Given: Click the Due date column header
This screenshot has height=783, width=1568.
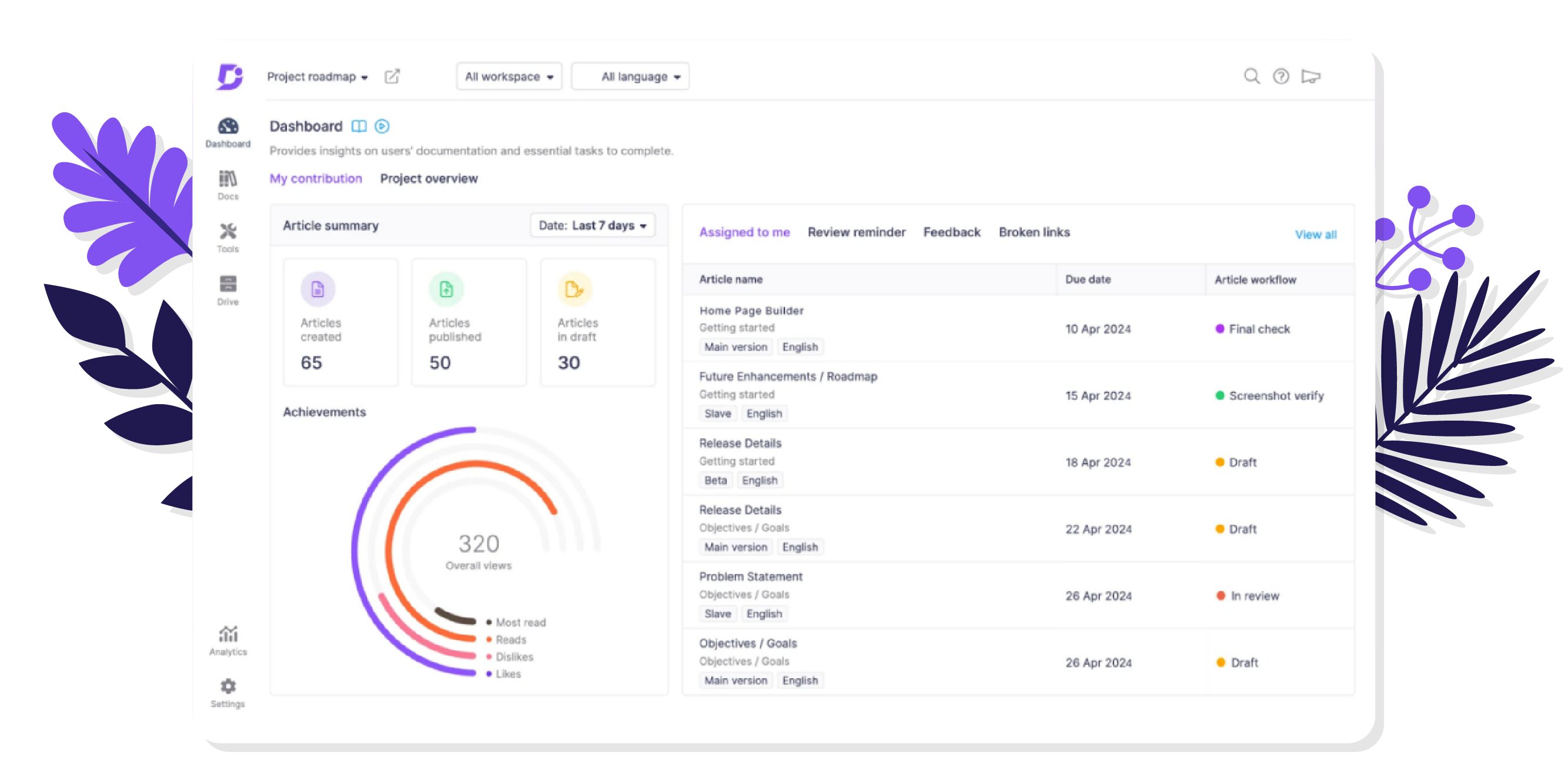Looking at the screenshot, I should coord(1088,279).
